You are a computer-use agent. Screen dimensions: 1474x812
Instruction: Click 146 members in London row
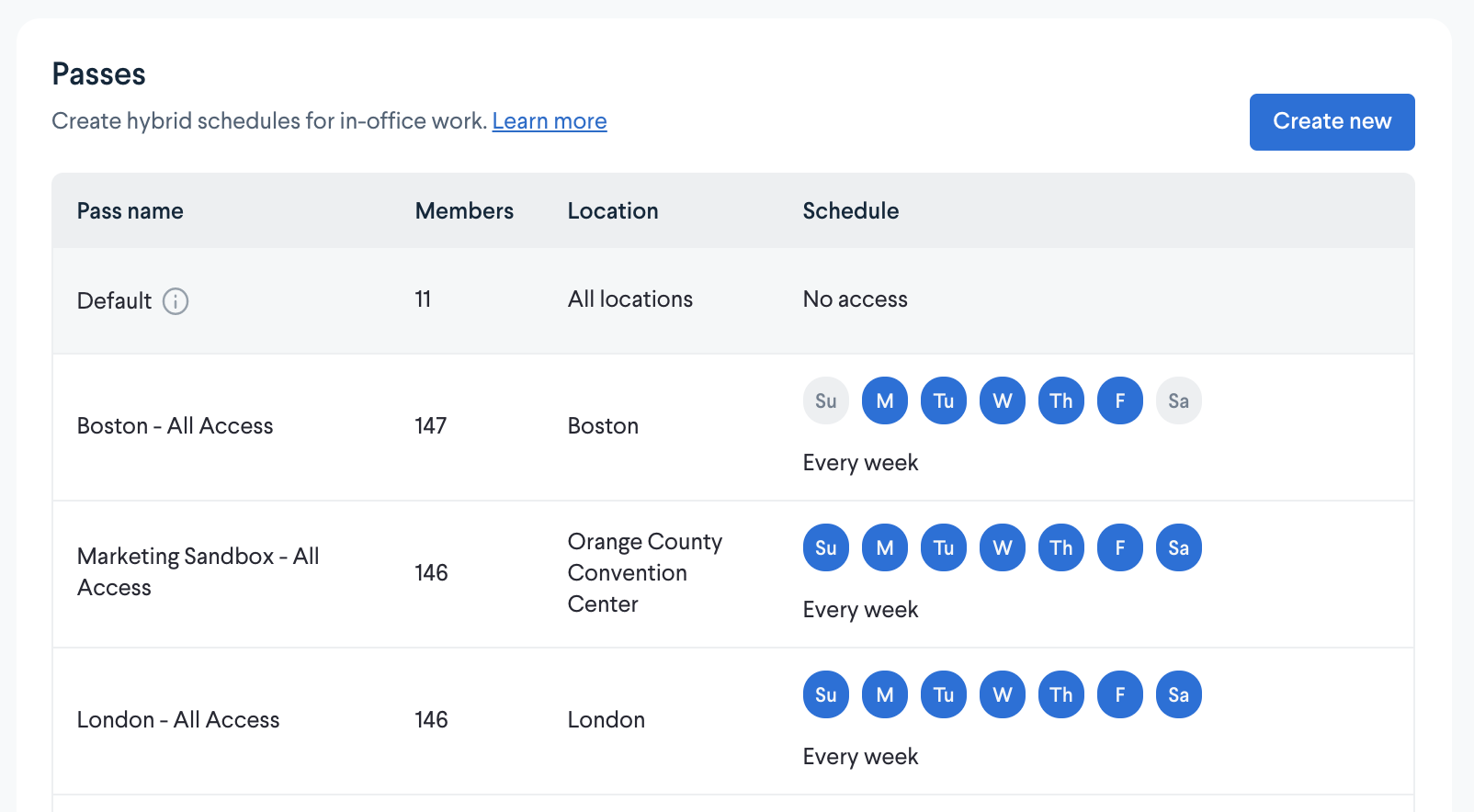pos(431,719)
